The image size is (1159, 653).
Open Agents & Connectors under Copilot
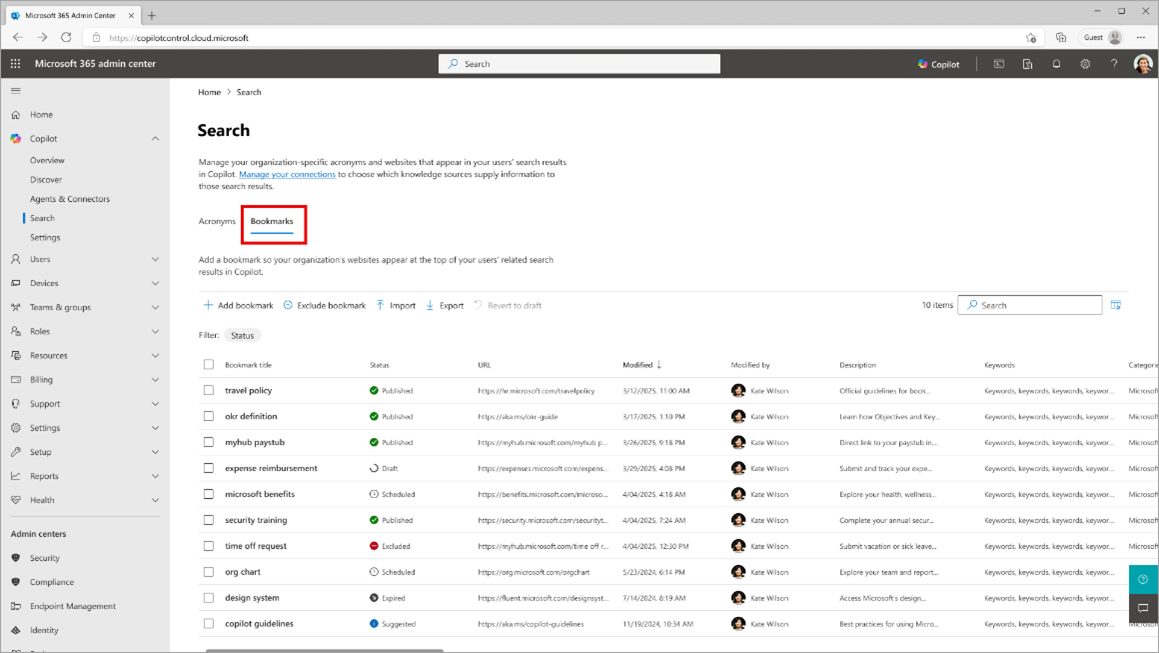[x=69, y=199]
